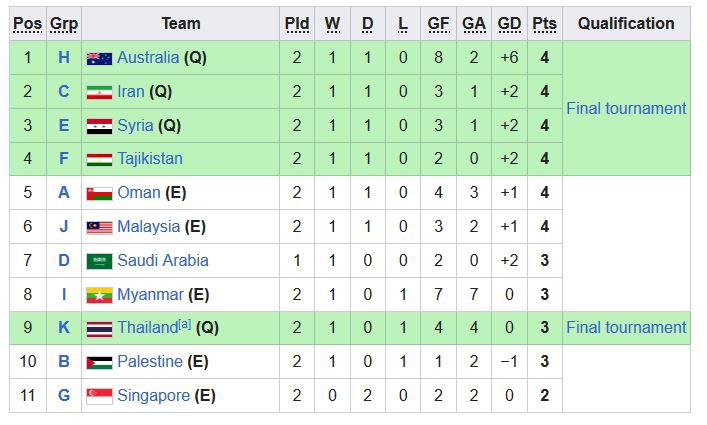707x425 pixels.
Task: Click the Tajikistan flag icon
Action: point(99,159)
